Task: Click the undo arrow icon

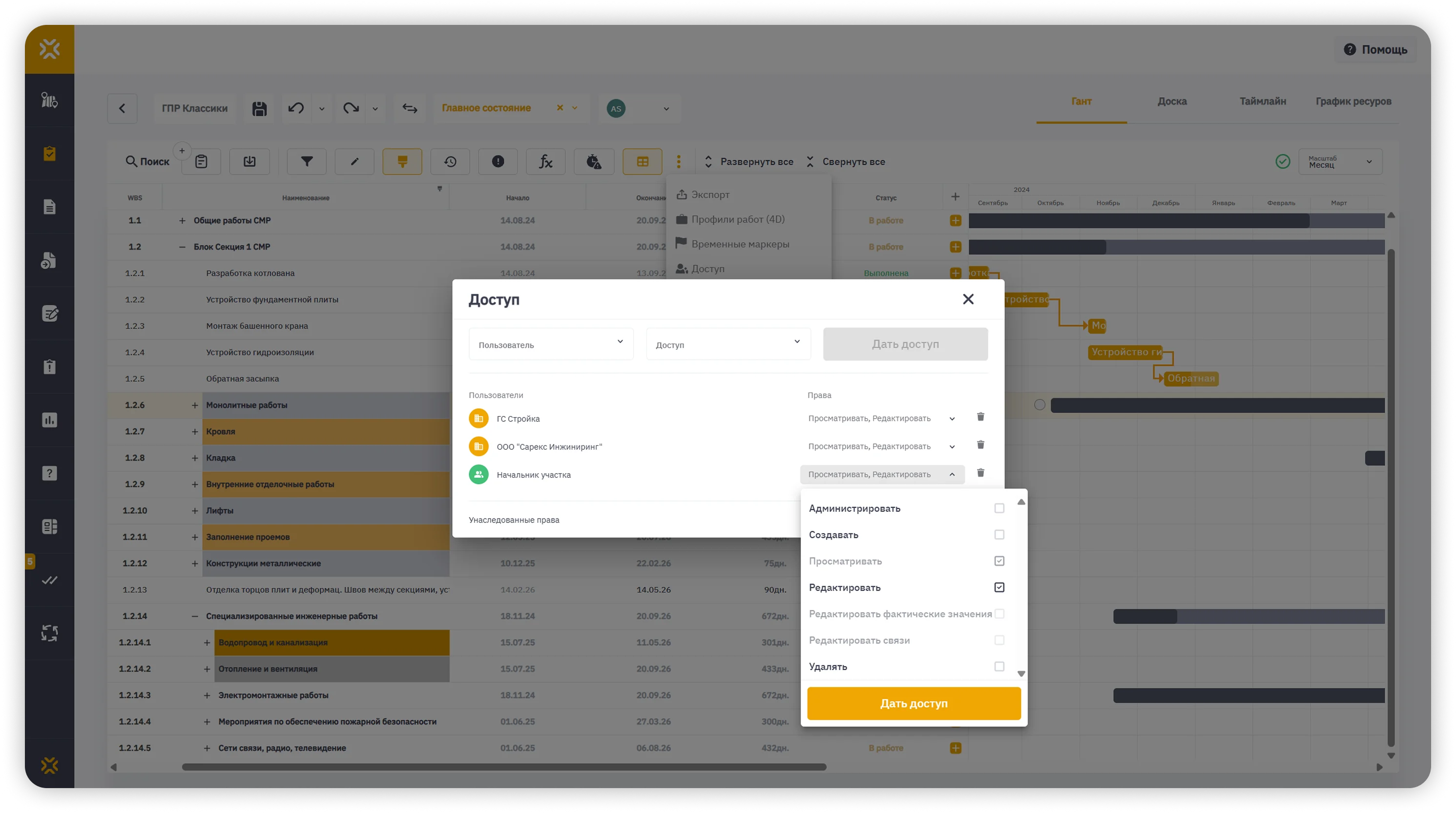Action: pyautogui.click(x=296, y=108)
